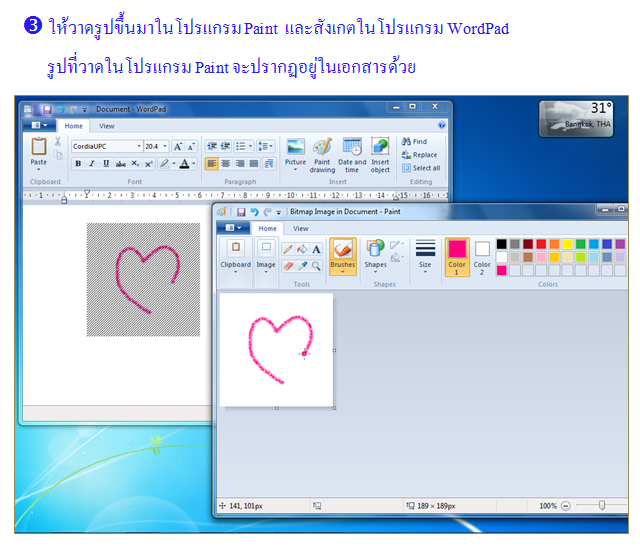Image resolution: width=640 pixels, height=549 pixels.
Task: Open the WordPad application menu button
Action: click(39, 125)
